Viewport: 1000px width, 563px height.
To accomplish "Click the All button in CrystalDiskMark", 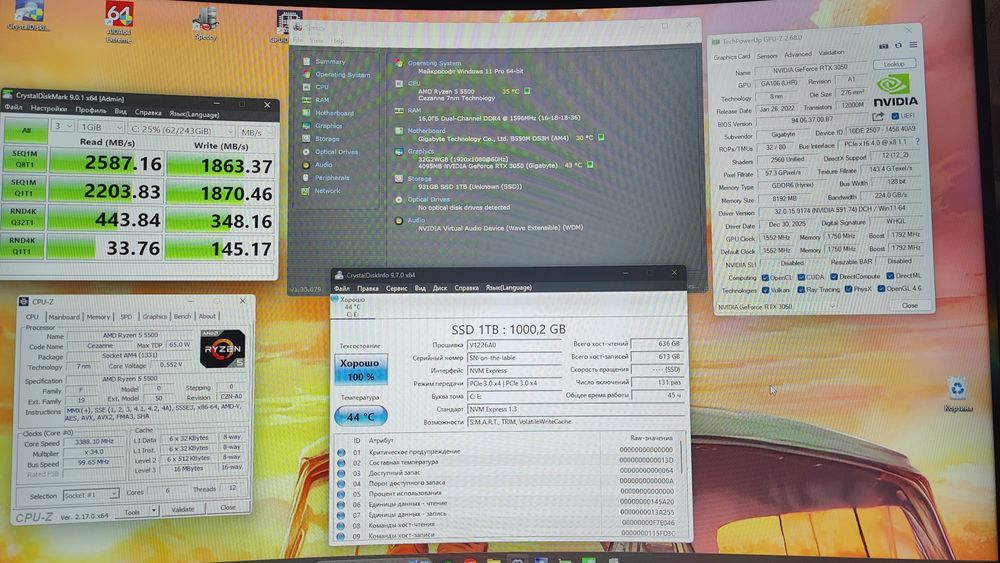I will pyautogui.click(x=26, y=130).
